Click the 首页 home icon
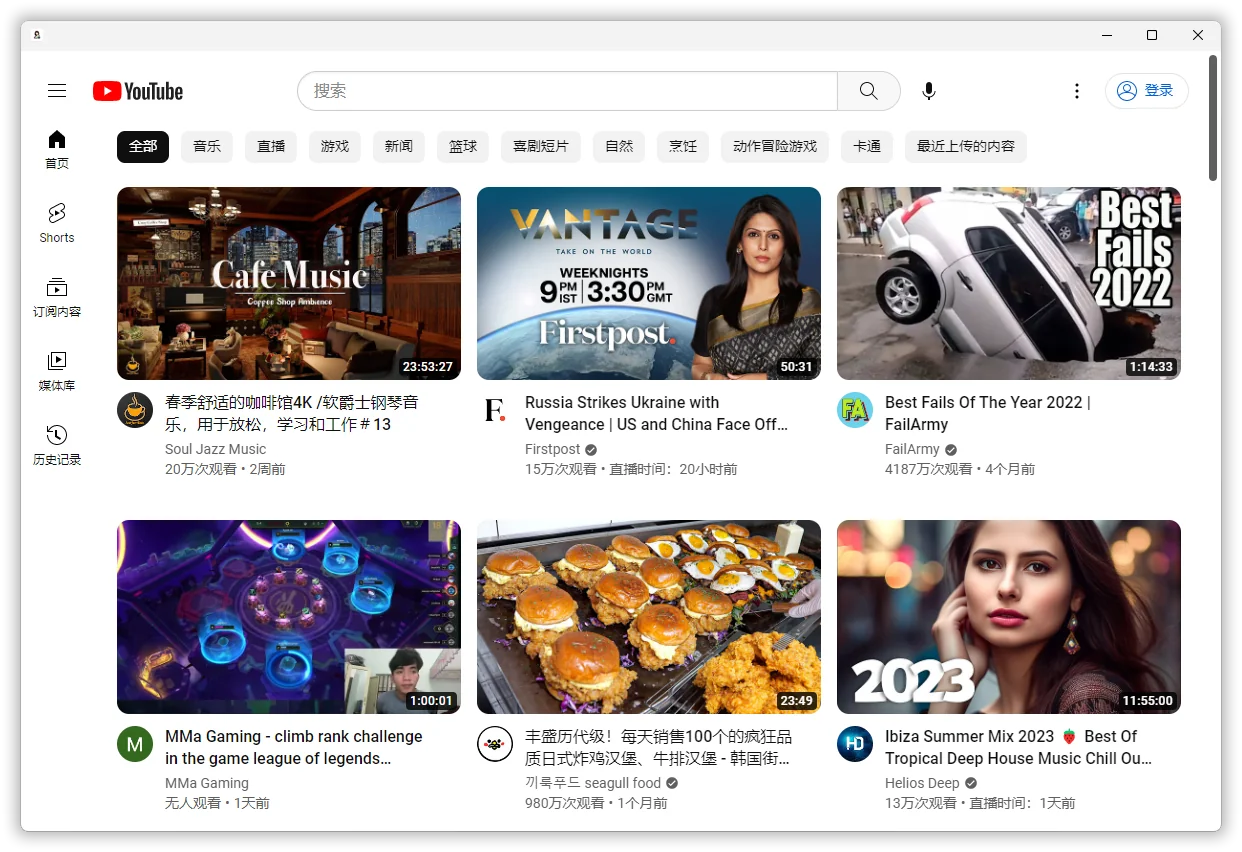This screenshot has width=1242, height=852. pos(57,148)
